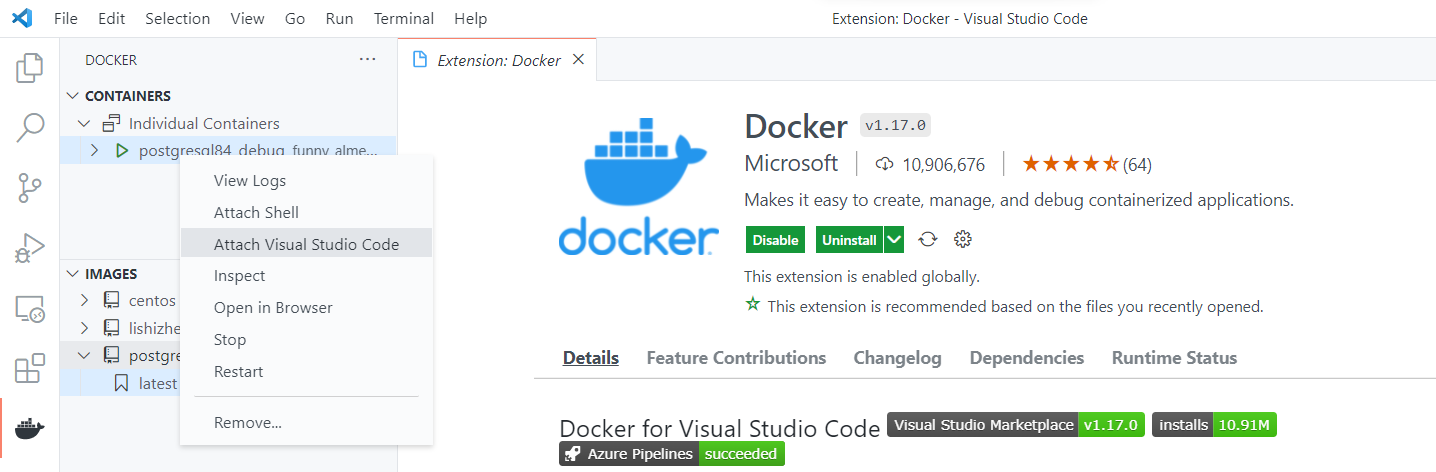The image size is (1436, 472).
Task: Choose Stop from the context menu
Action: 306,340
